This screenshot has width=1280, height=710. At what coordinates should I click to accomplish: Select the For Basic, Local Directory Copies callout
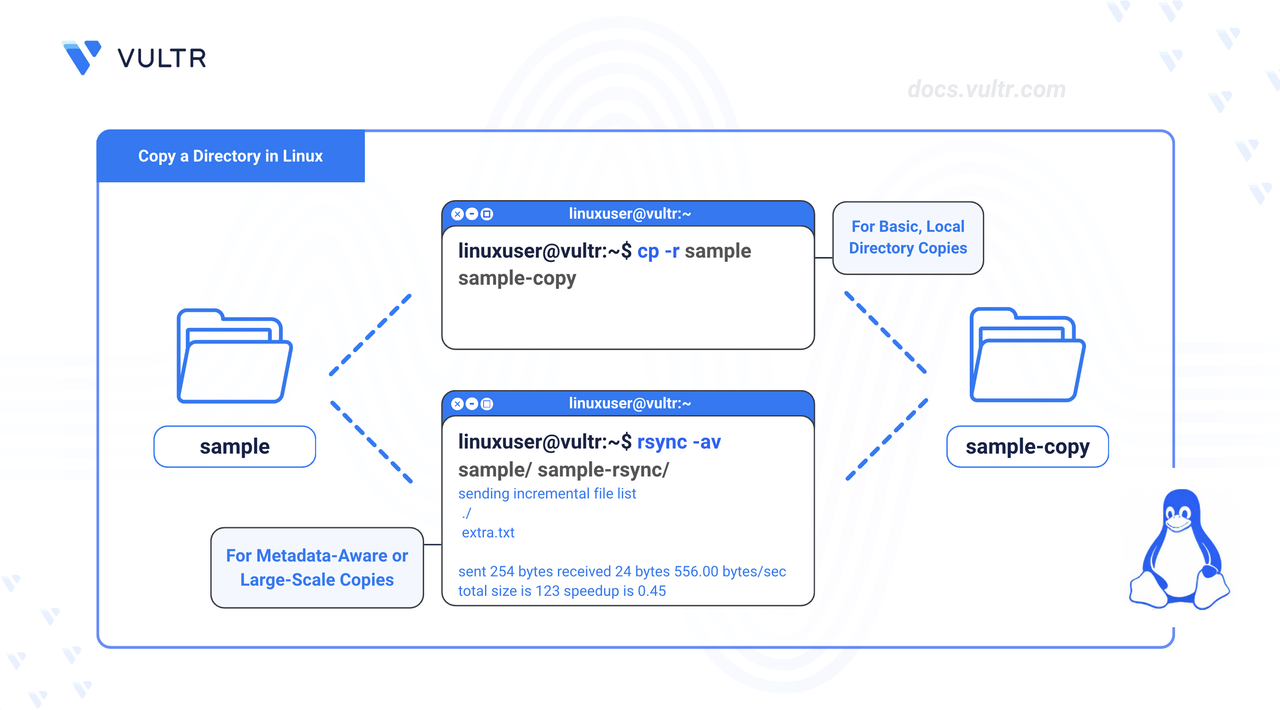[908, 238]
